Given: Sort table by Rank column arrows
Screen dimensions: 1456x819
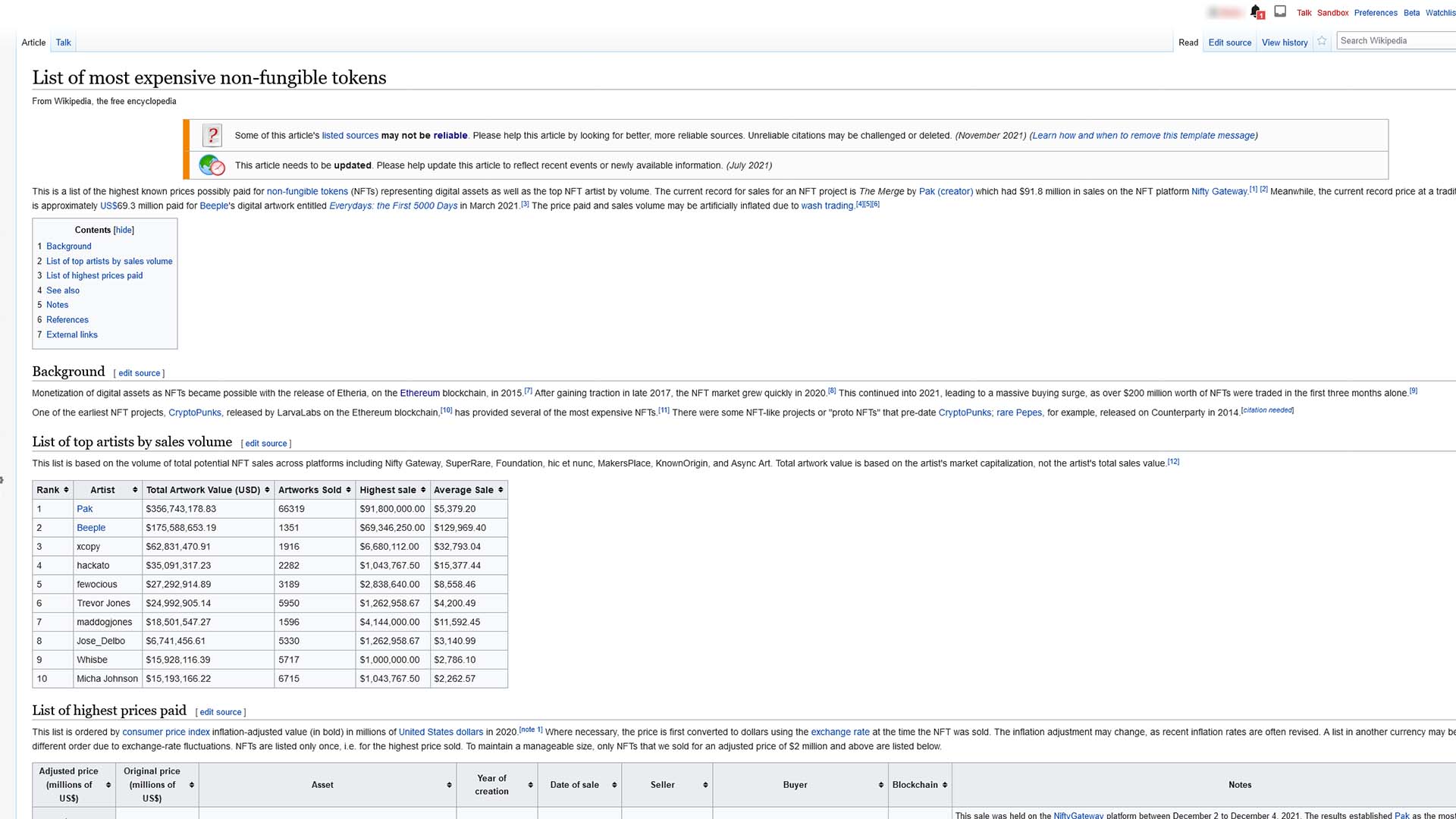Looking at the screenshot, I should click(x=66, y=490).
